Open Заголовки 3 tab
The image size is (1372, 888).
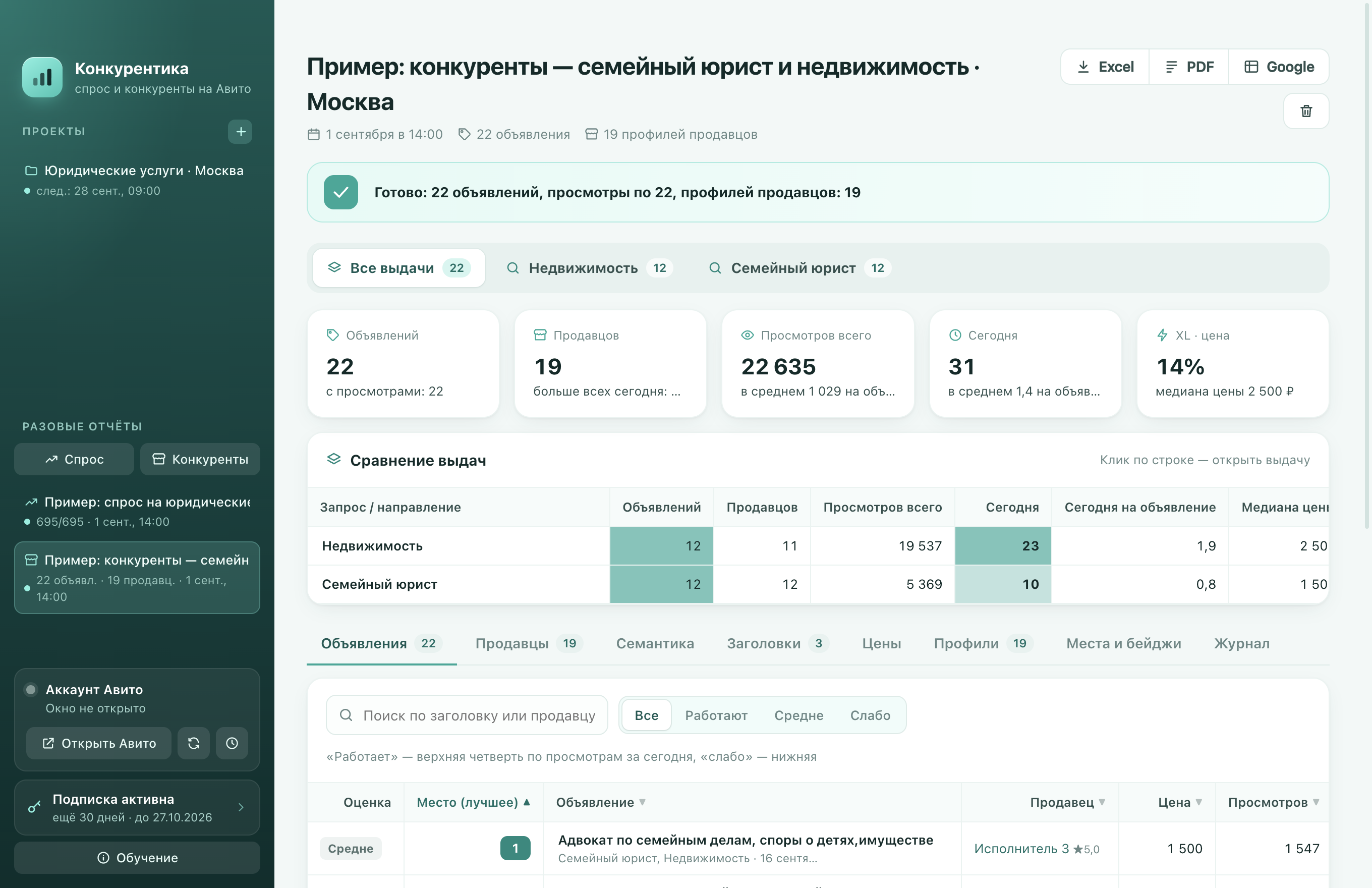(778, 643)
